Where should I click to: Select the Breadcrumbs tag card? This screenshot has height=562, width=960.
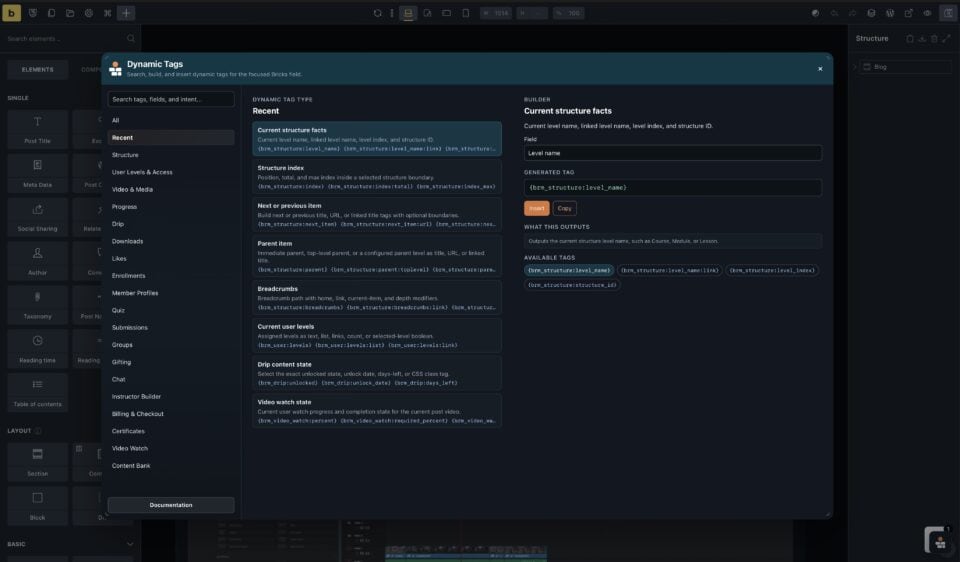click(377, 298)
